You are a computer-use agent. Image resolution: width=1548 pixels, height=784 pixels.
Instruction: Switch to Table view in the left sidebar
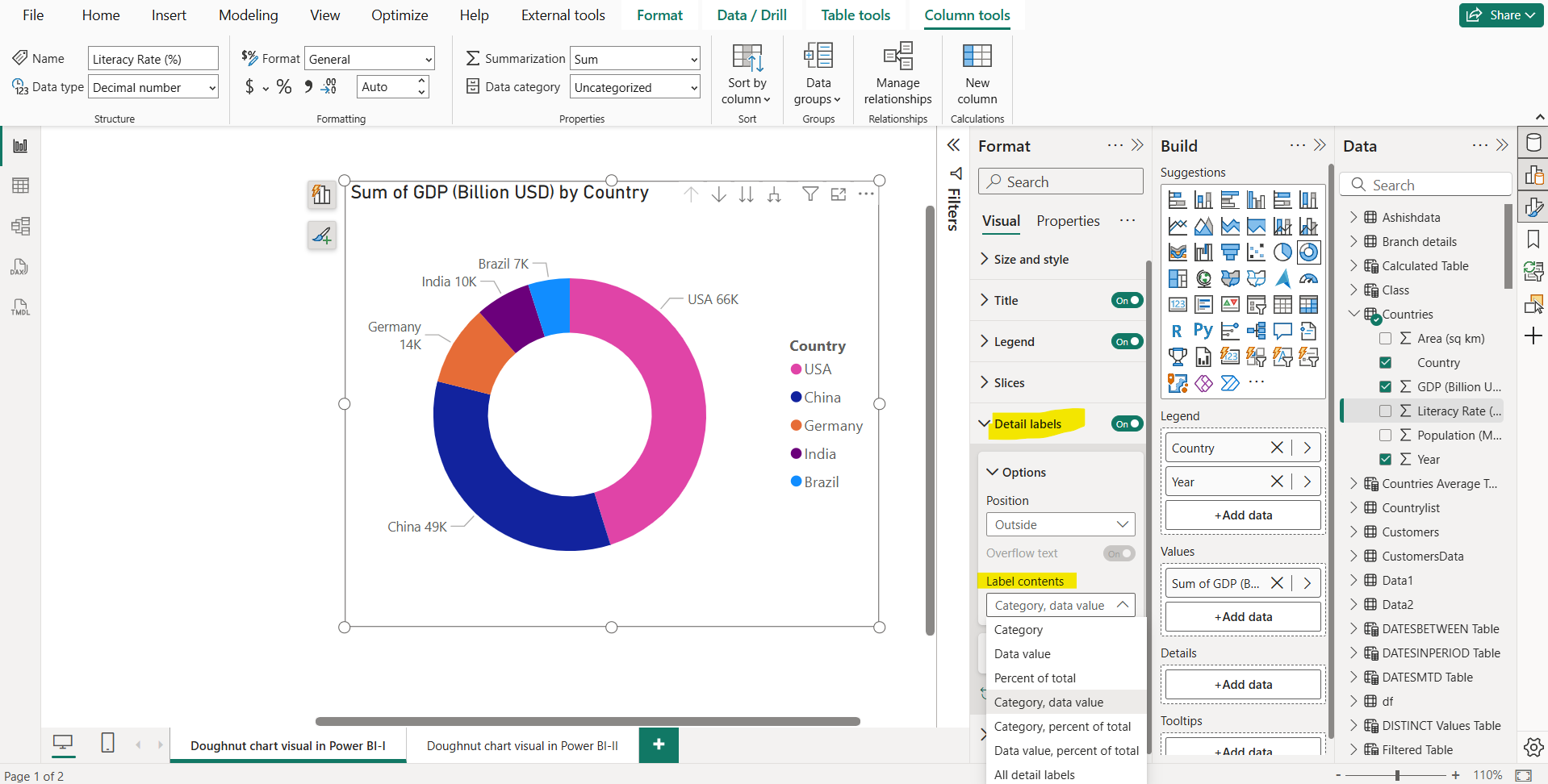point(20,185)
